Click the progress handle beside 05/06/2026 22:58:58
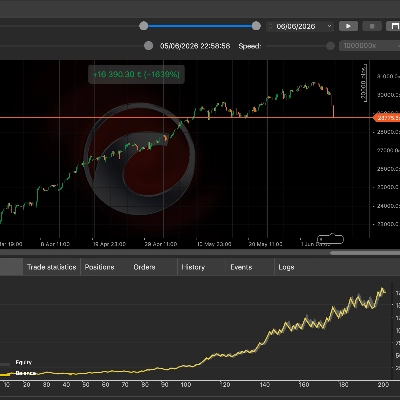This screenshot has width=400, height=400. pyautogui.click(x=148, y=46)
